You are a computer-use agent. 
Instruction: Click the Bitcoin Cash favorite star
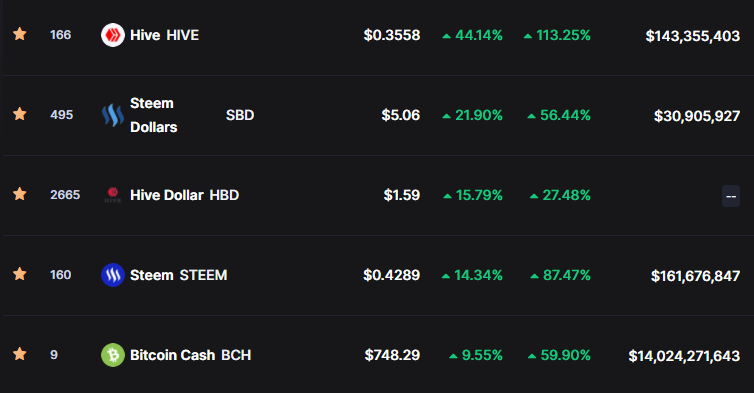coord(20,354)
